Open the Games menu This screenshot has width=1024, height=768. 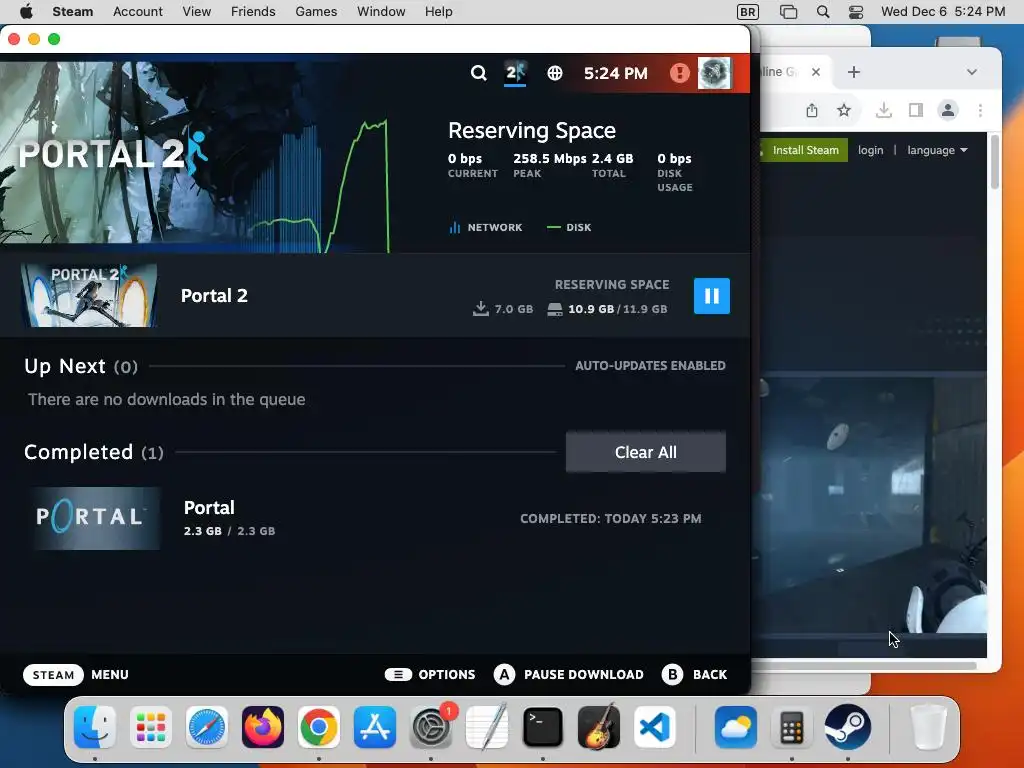tap(316, 12)
